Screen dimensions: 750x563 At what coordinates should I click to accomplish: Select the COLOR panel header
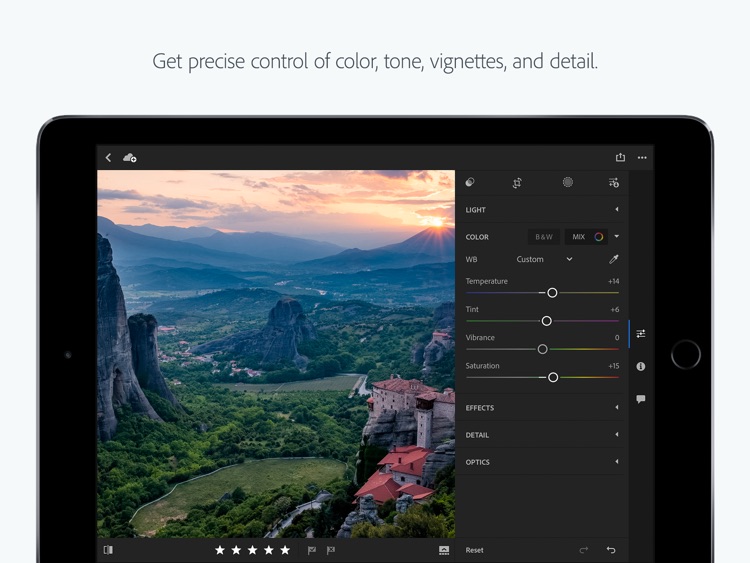(477, 237)
